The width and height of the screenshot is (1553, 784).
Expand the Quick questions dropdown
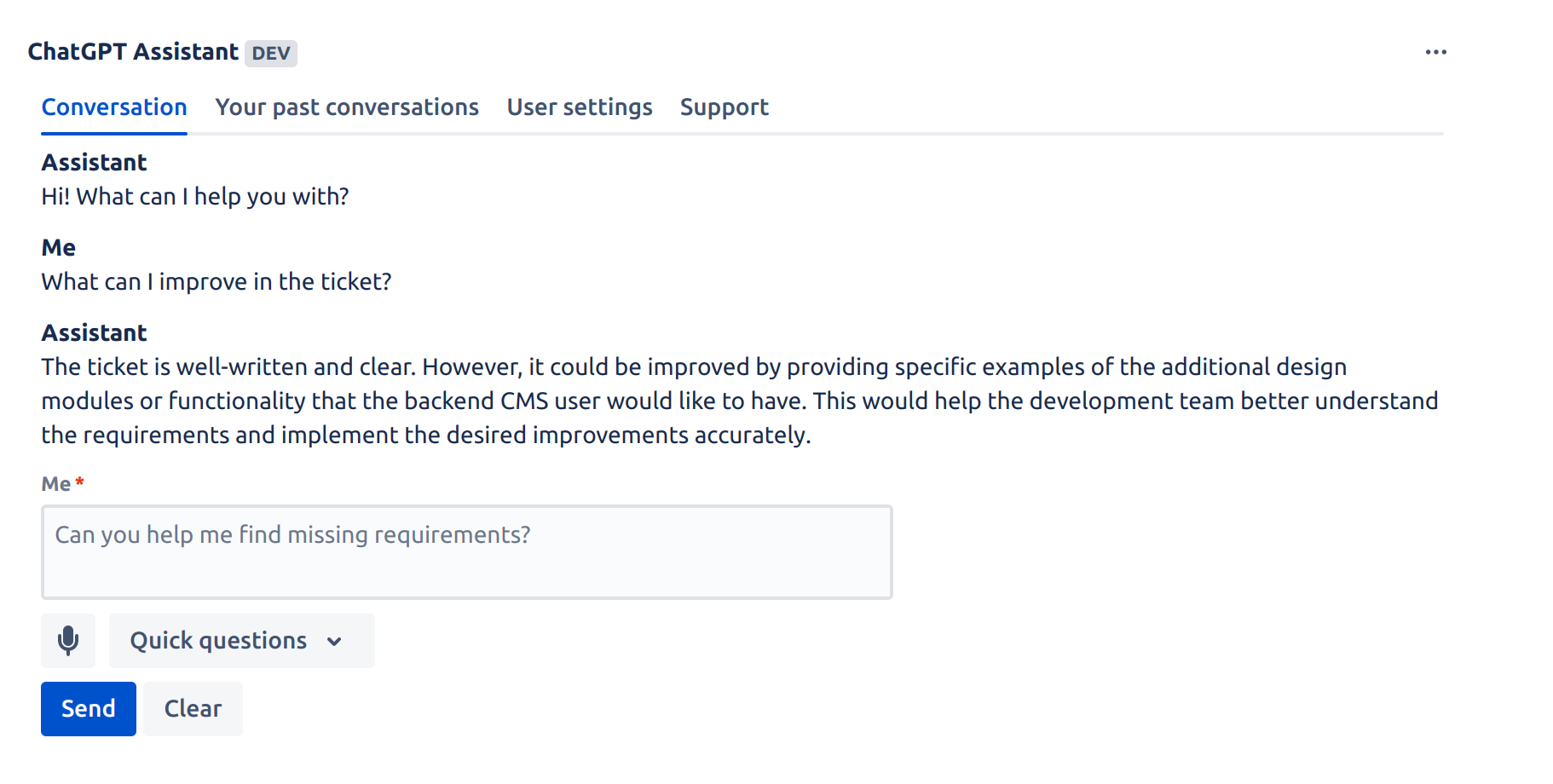(x=241, y=640)
